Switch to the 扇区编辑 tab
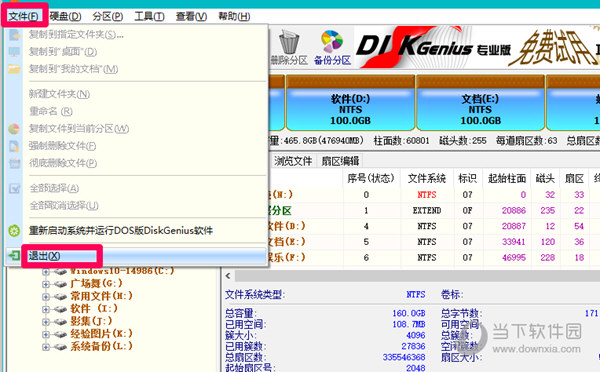The height and width of the screenshot is (372, 600). (x=340, y=161)
